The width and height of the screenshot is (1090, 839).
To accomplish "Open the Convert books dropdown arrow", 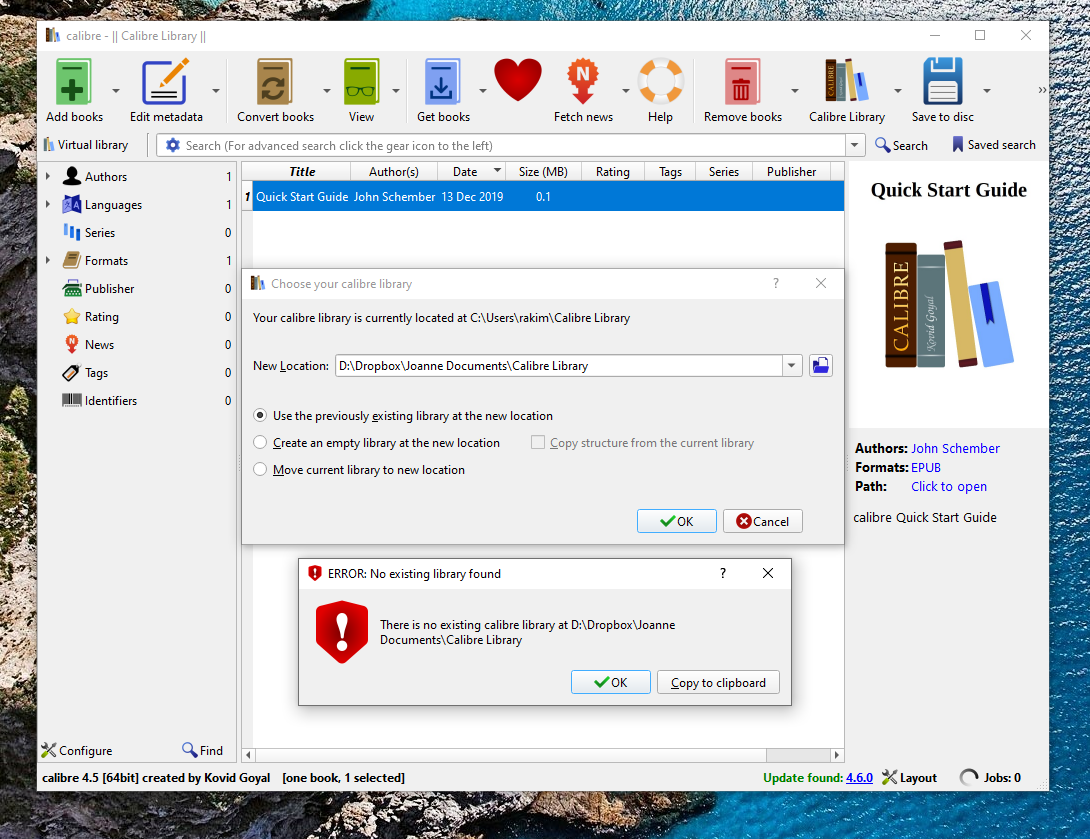I will [x=327, y=91].
